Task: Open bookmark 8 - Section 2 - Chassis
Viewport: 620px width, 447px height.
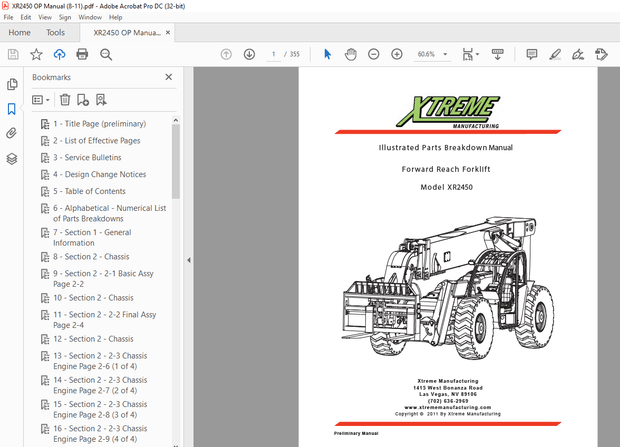Action: click(x=91, y=256)
